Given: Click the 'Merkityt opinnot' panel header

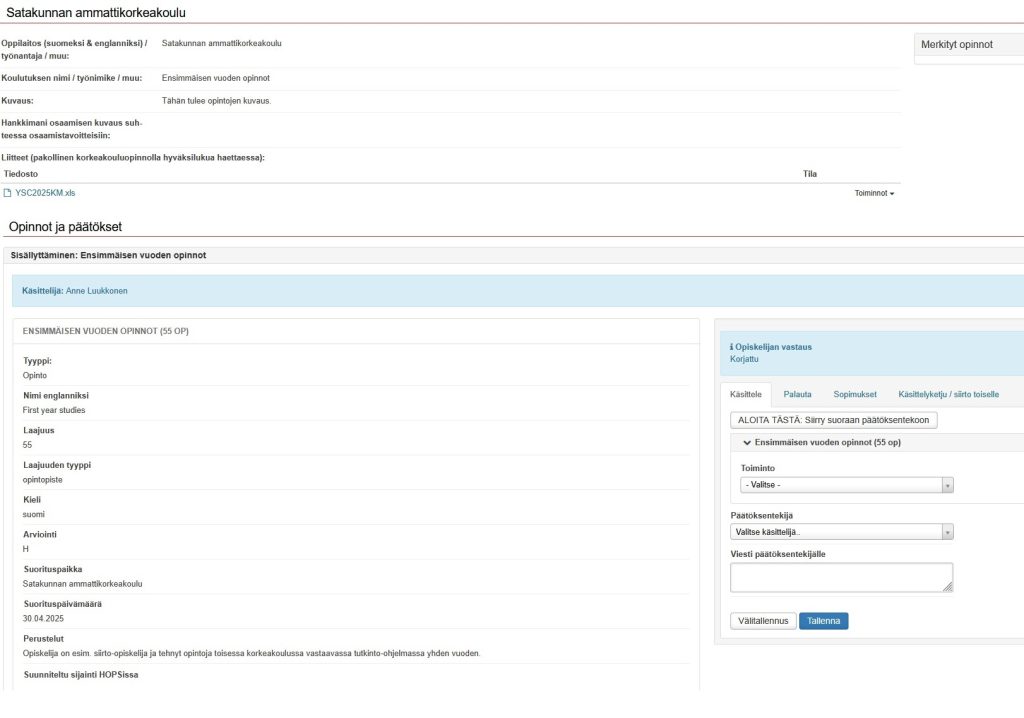Looking at the screenshot, I should point(956,44).
